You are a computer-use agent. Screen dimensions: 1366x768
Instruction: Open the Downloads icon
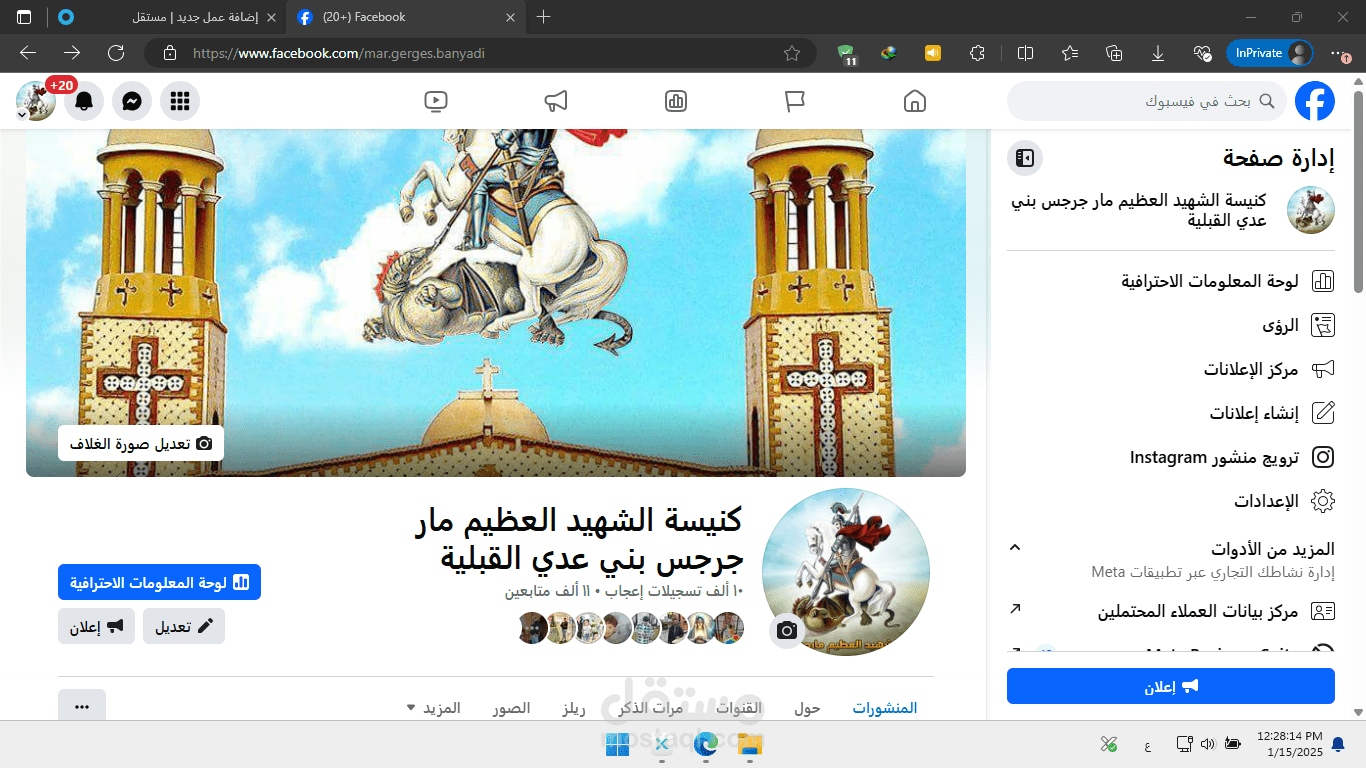1158,53
